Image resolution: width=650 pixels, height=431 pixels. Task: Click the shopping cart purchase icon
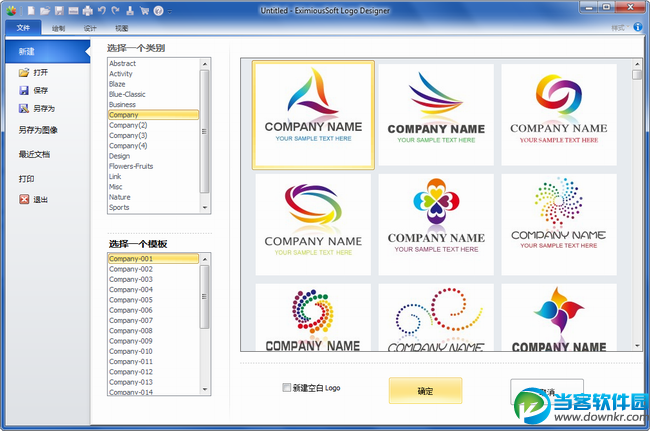coord(144,11)
